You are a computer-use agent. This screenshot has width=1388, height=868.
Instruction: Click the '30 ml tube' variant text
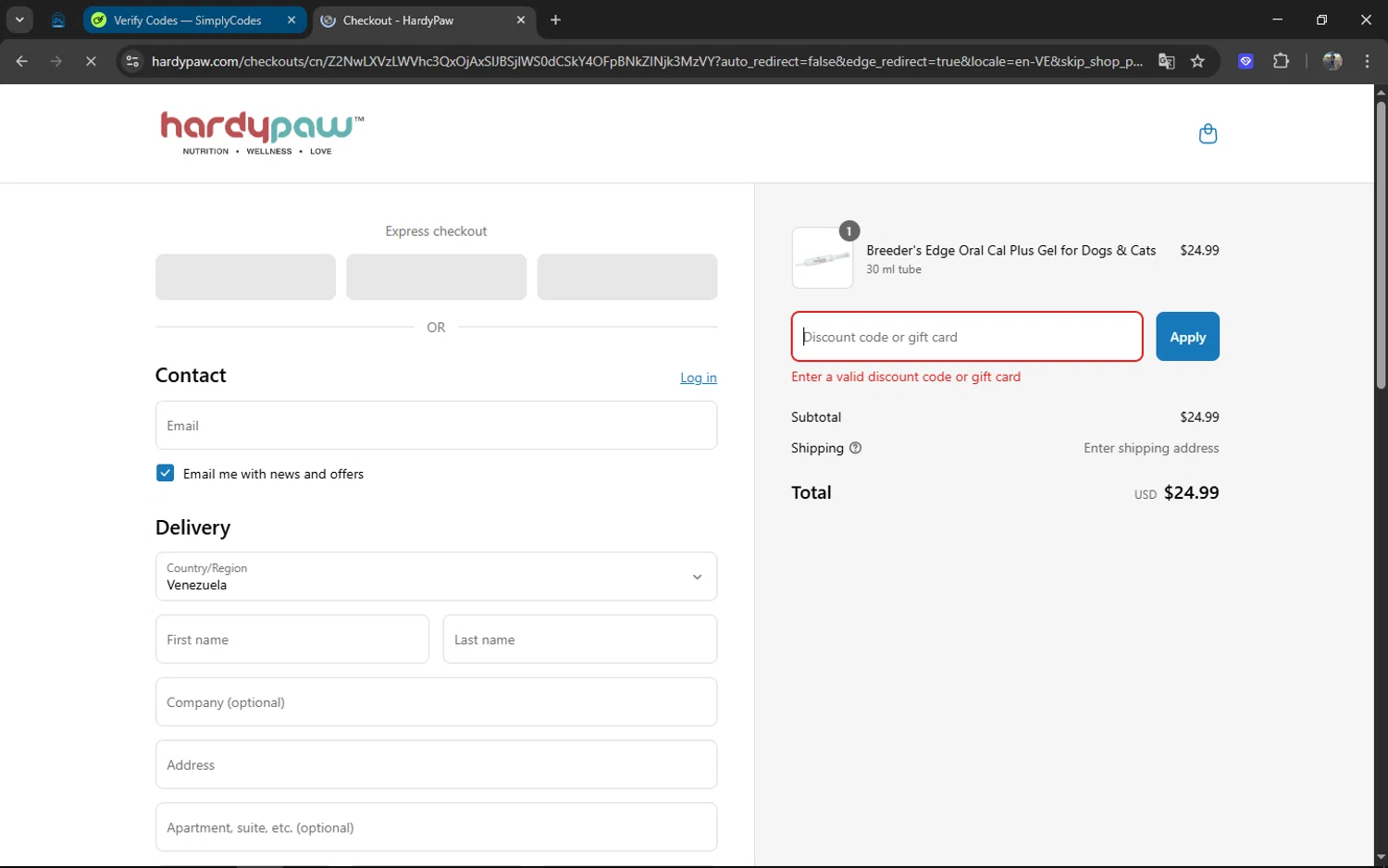click(894, 269)
